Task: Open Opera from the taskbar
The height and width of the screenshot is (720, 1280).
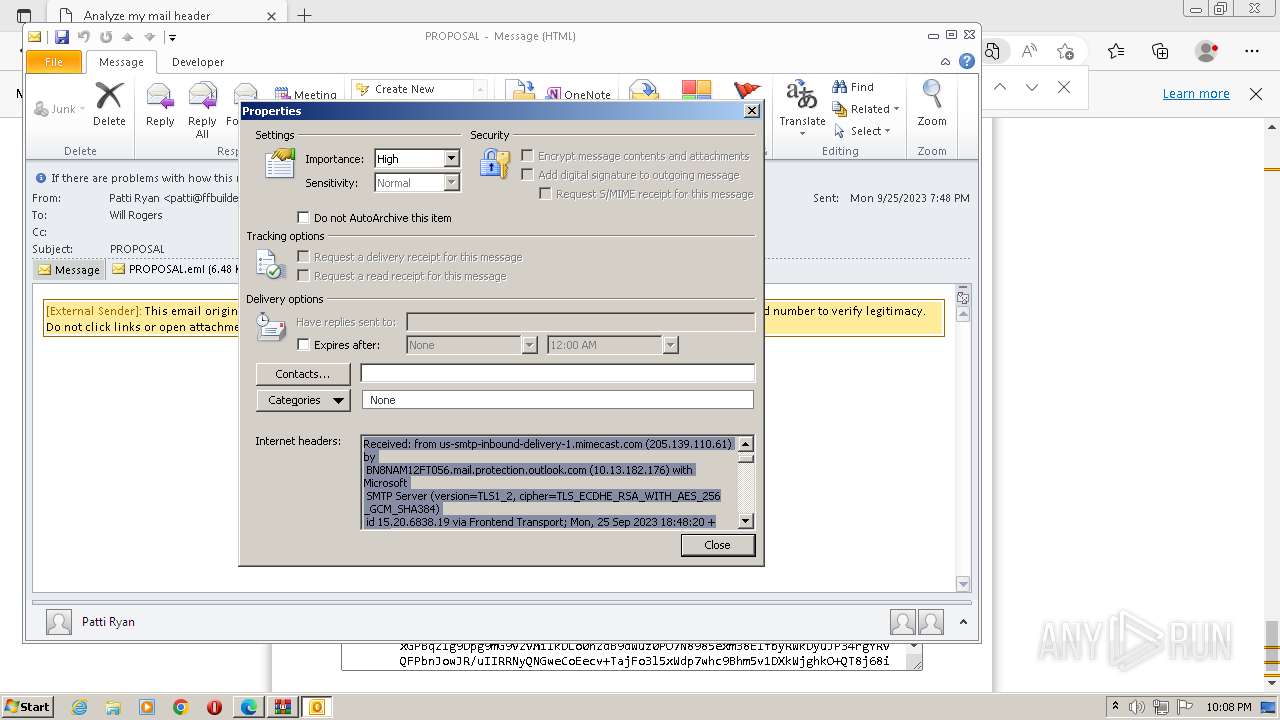Action: pos(214,707)
